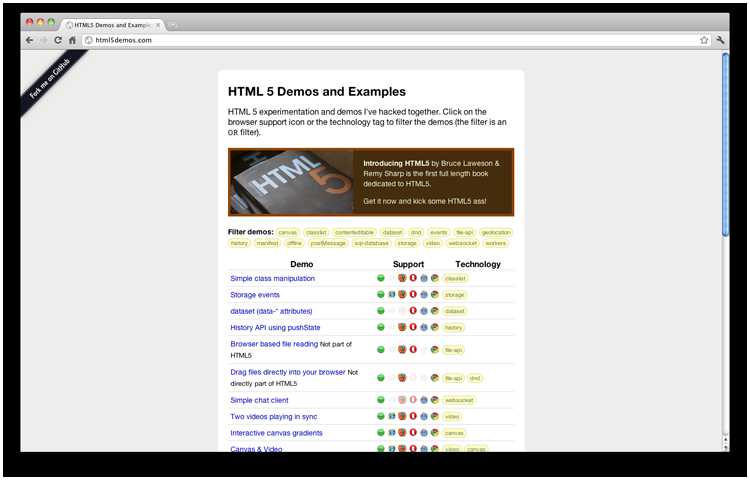Open the Simple chat client demo
Screen dimensions: 750x480
pos(259,400)
